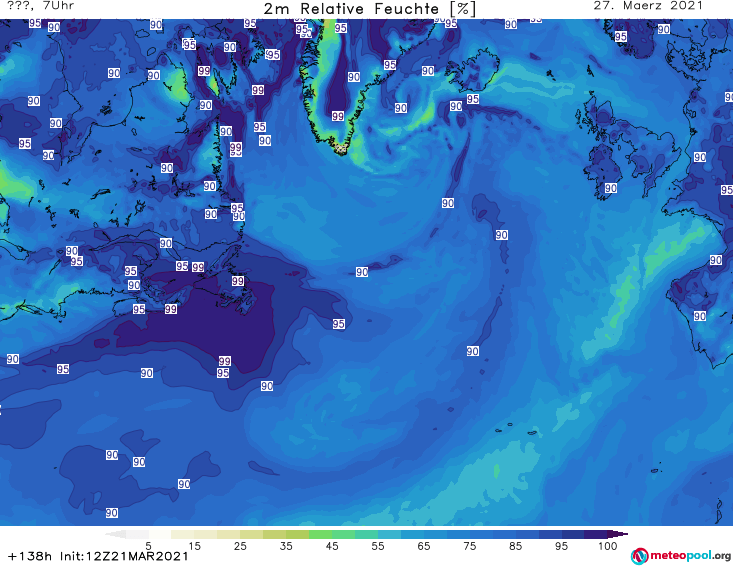Viewport: 733px width, 566px height.
Task: Open the meteopool.org logo link
Action: coord(681,556)
